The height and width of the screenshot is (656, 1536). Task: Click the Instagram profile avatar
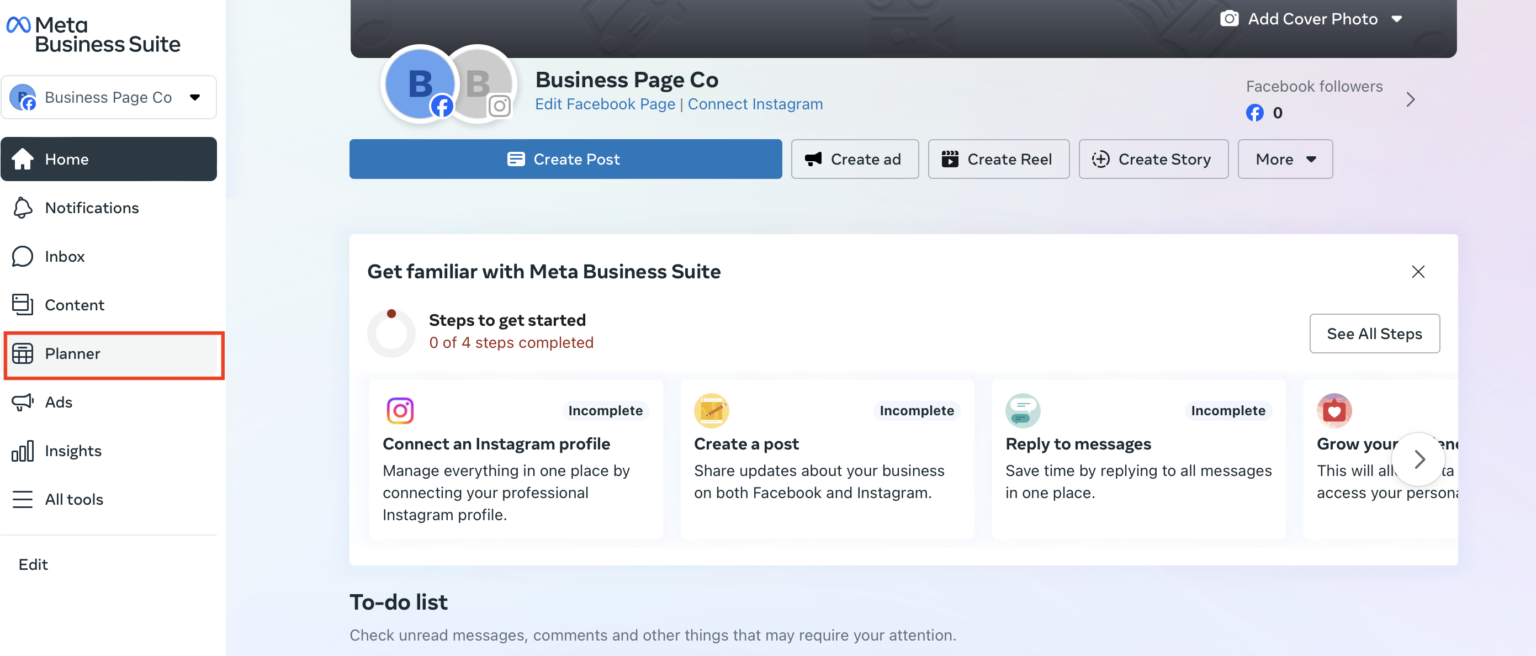tap(481, 84)
